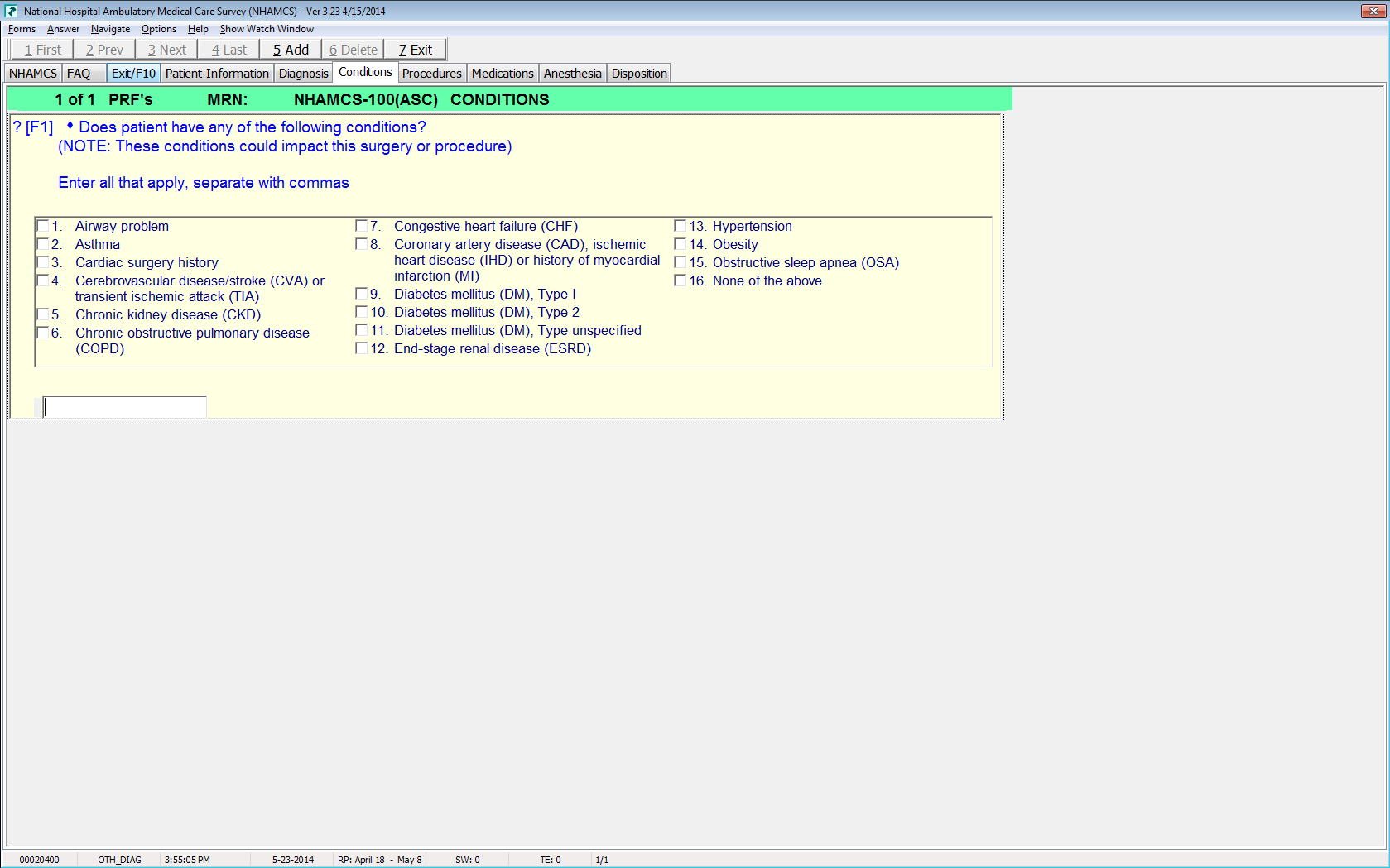
Task: Click Show Watch Window menu item
Action: (267, 29)
